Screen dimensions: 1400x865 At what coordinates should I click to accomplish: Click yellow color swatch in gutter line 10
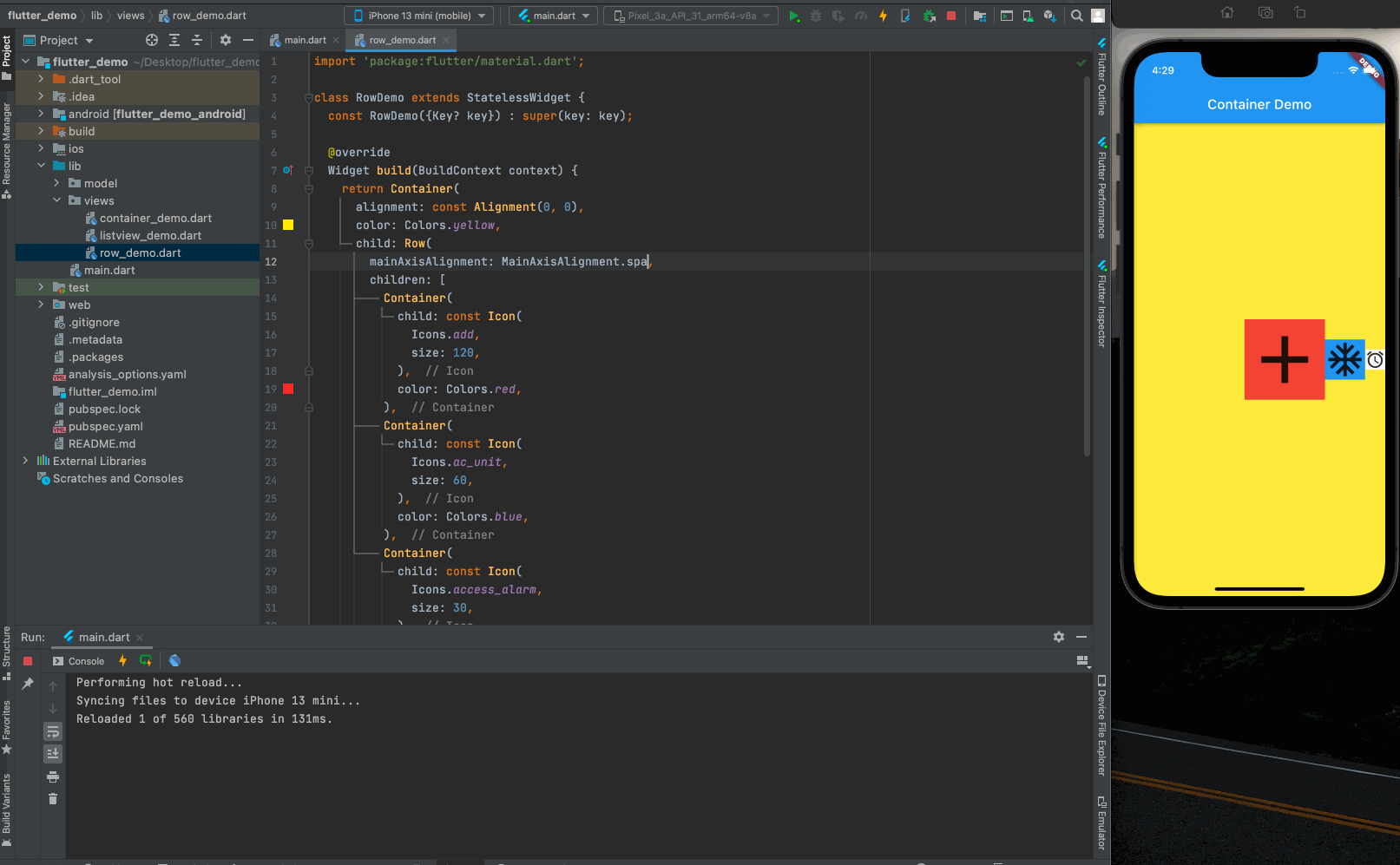[x=288, y=225]
